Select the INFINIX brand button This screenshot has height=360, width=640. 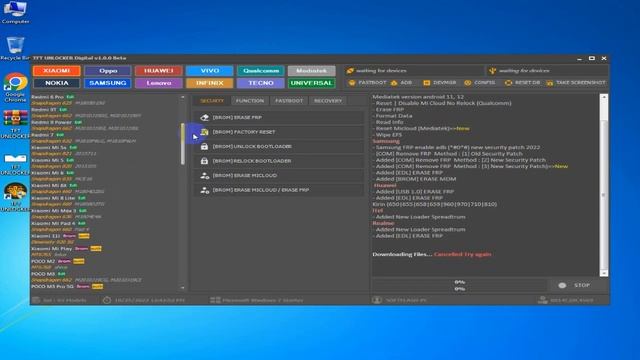[210, 83]
